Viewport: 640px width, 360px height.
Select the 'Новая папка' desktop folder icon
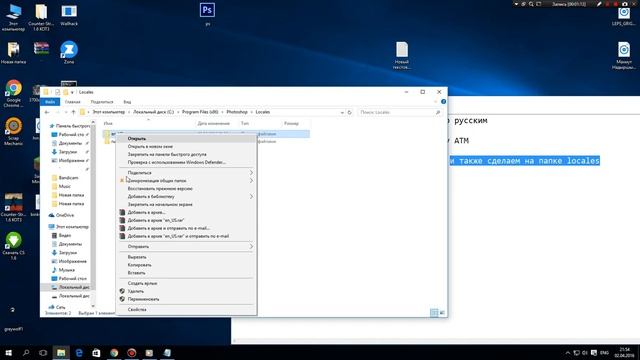click(x=13, y=52)
